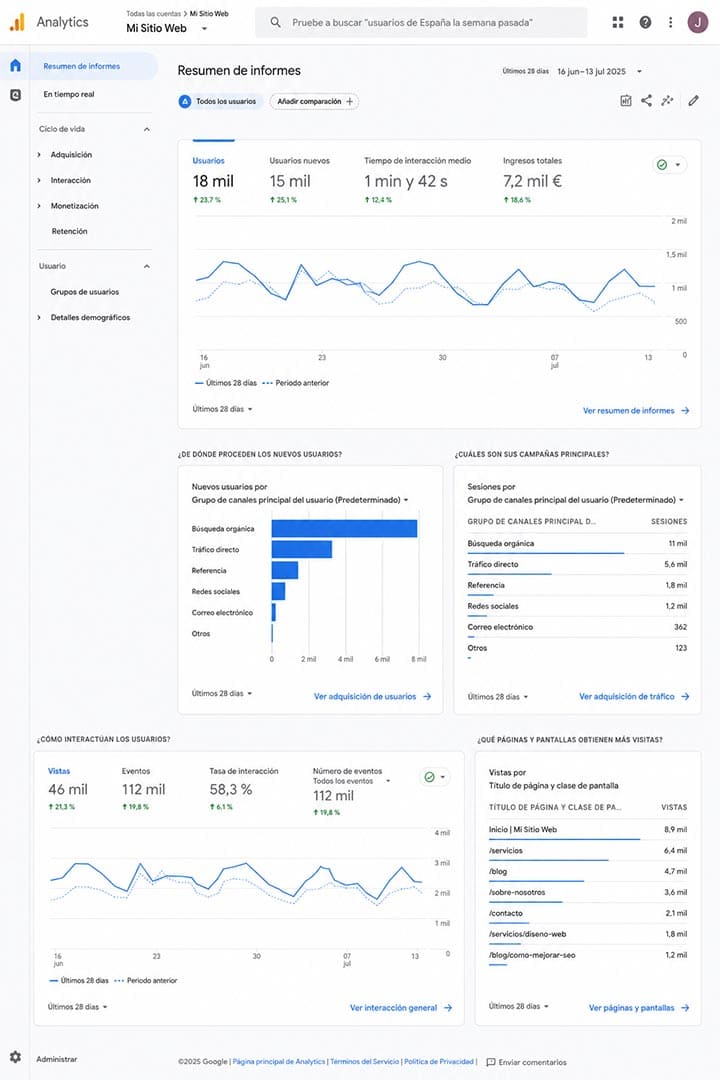Image resolution: width=720 pixels, height=1080 pixels.
Task: Open the Sesiones por dimension dropdown
Action: pyautogui.click(x=576, y=500)
